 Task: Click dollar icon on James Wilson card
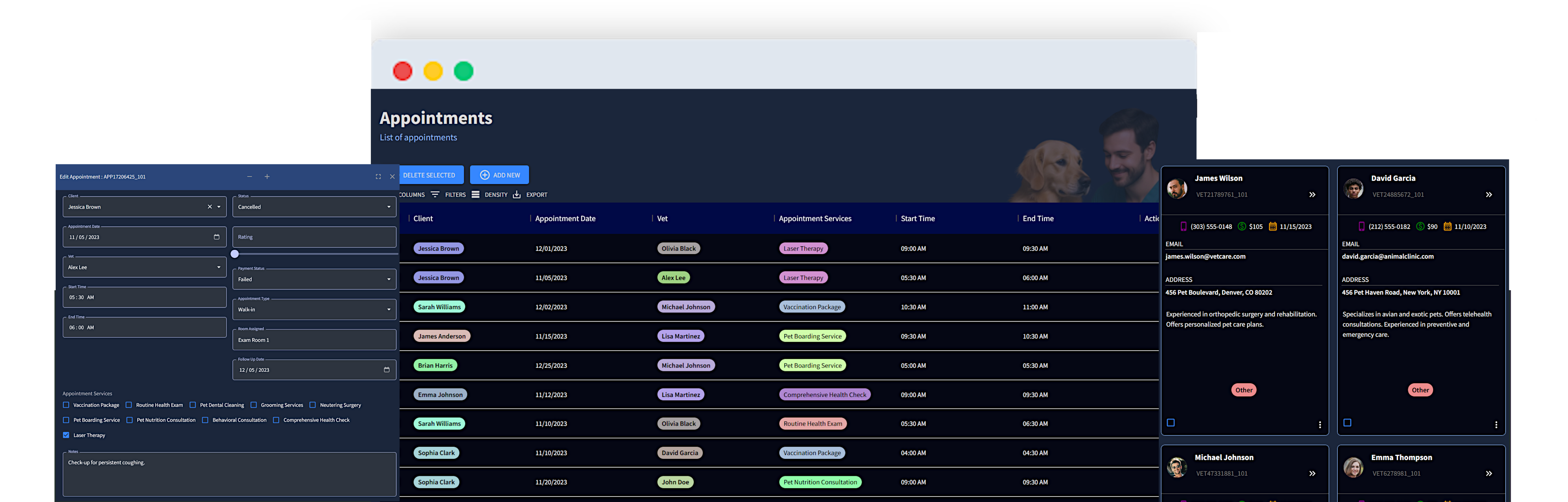point(1242,226)
